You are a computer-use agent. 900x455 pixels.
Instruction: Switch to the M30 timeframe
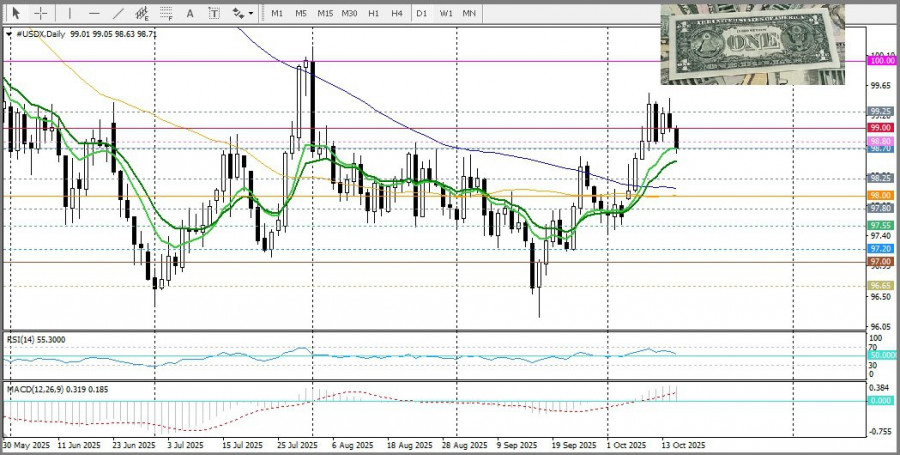click(x=349, y=13)
